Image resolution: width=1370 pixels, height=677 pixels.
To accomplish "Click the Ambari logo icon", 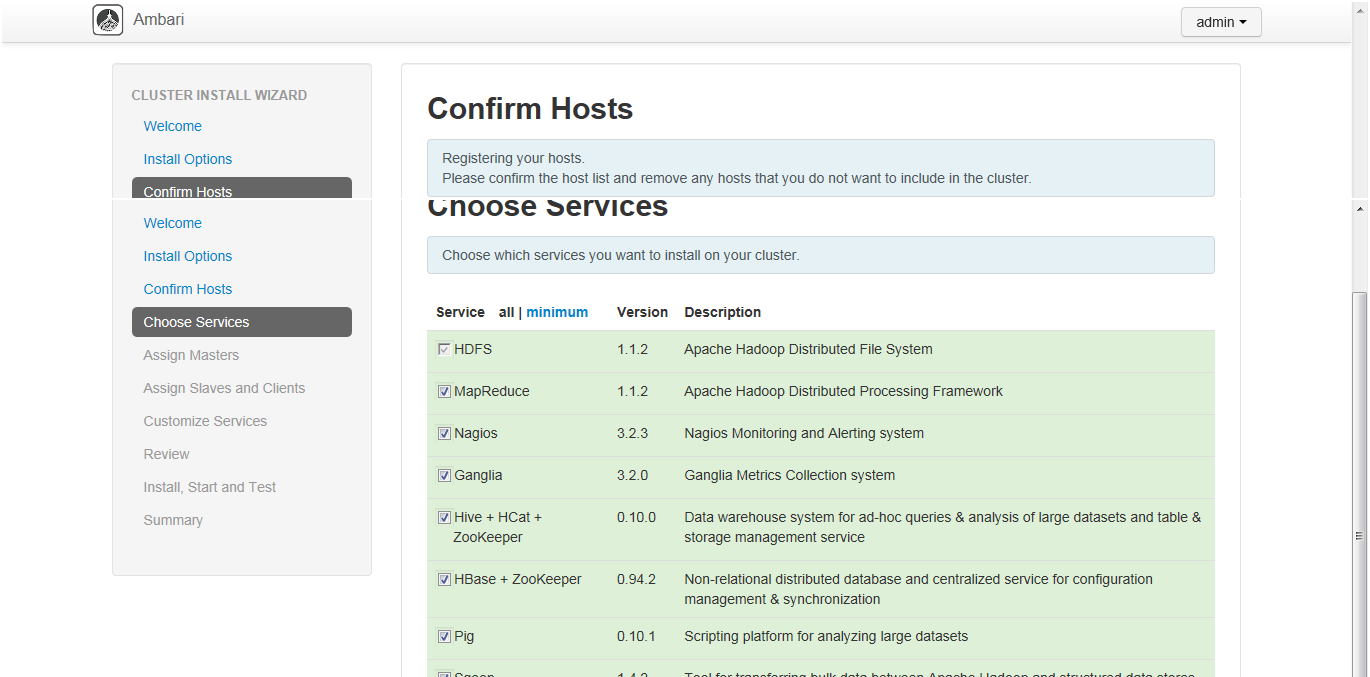I will (x=108, y=20).
